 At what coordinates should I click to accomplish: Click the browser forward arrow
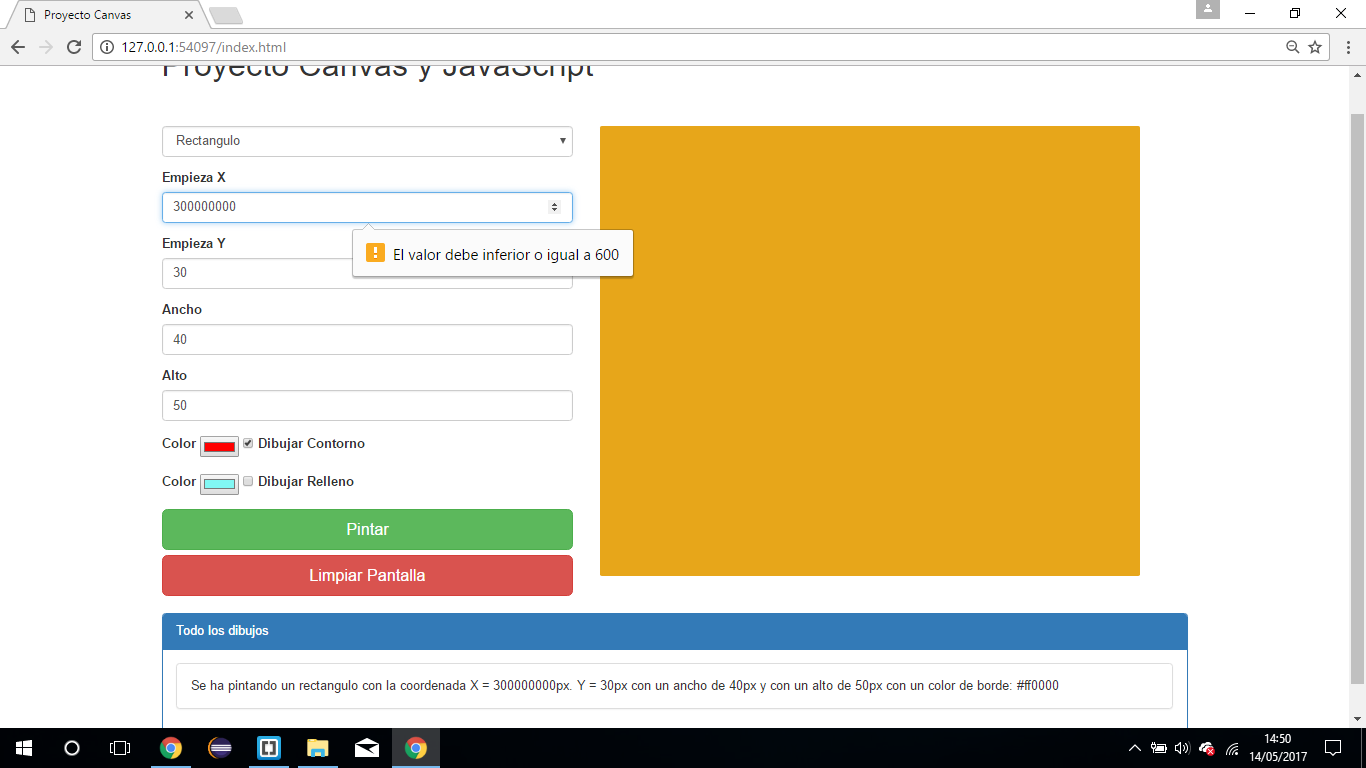click(x=46, y=47)
